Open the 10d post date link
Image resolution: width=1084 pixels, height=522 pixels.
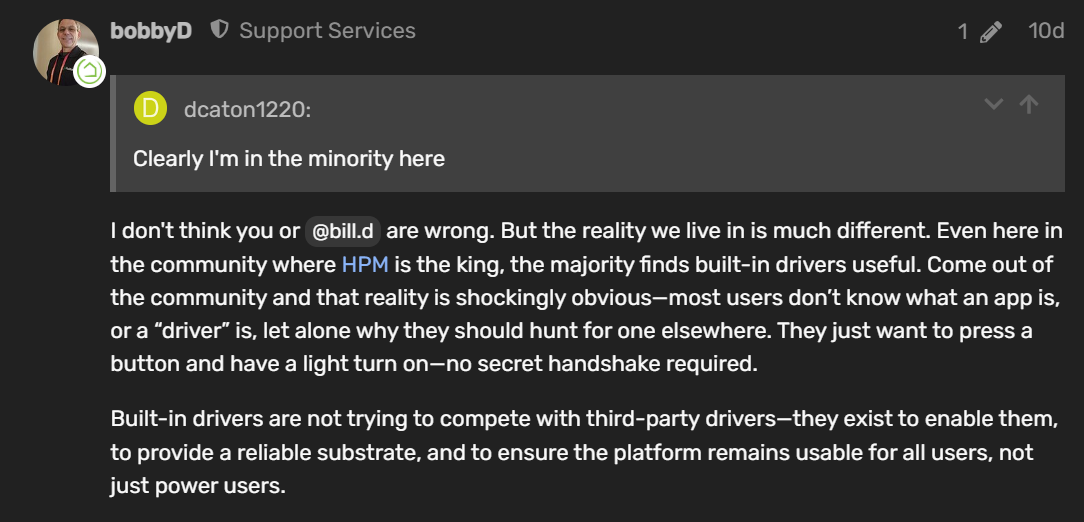coord(1046,31)
